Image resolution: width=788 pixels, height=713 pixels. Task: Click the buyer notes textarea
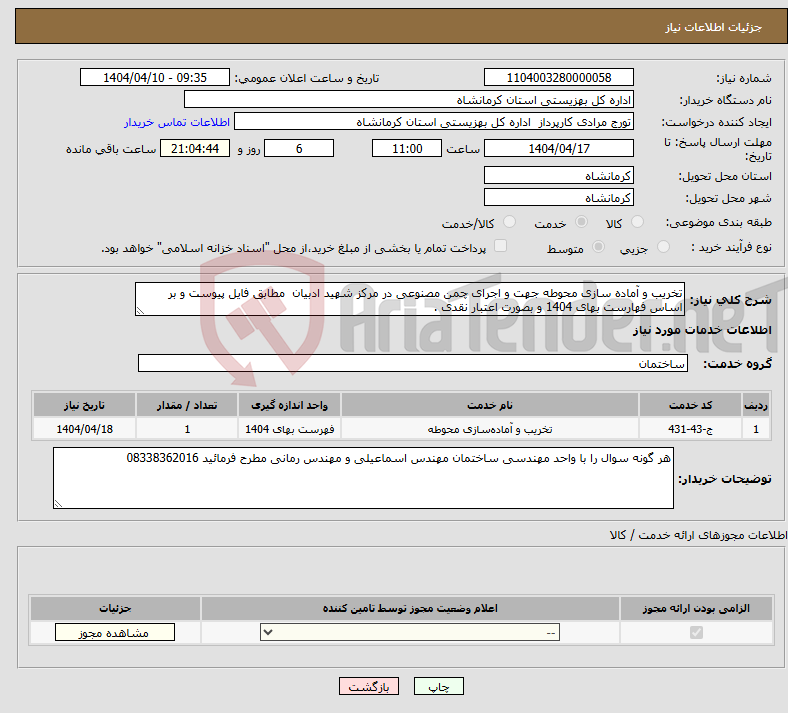(363, 478)
